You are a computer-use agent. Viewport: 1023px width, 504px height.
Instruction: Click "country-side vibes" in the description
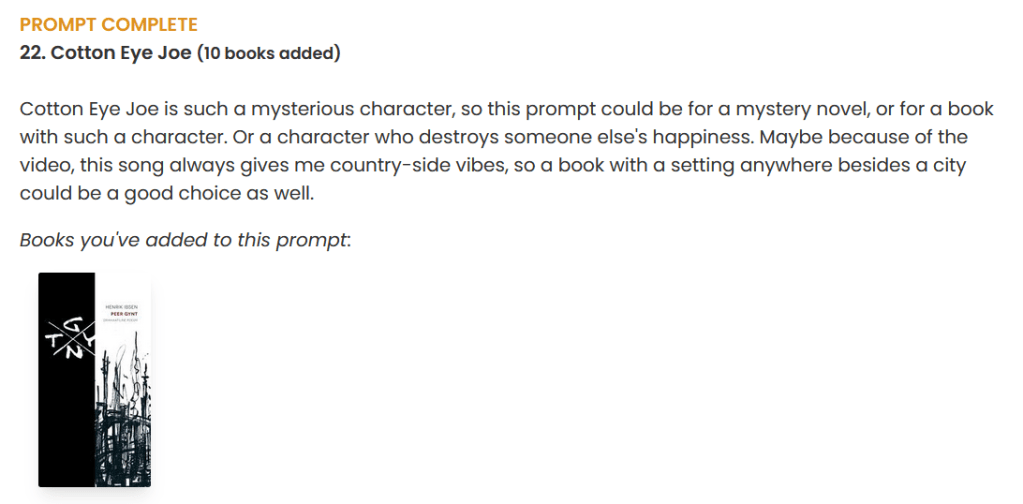point(431,165)
